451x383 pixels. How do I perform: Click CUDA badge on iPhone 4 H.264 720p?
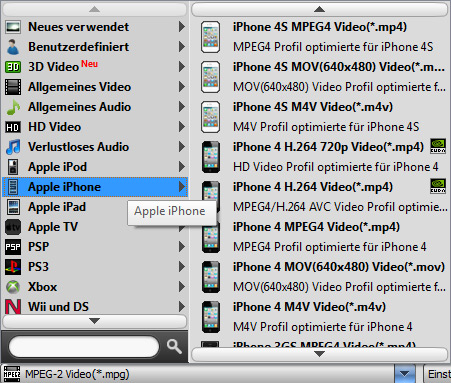pyautogui.click(x=438, y=147)
